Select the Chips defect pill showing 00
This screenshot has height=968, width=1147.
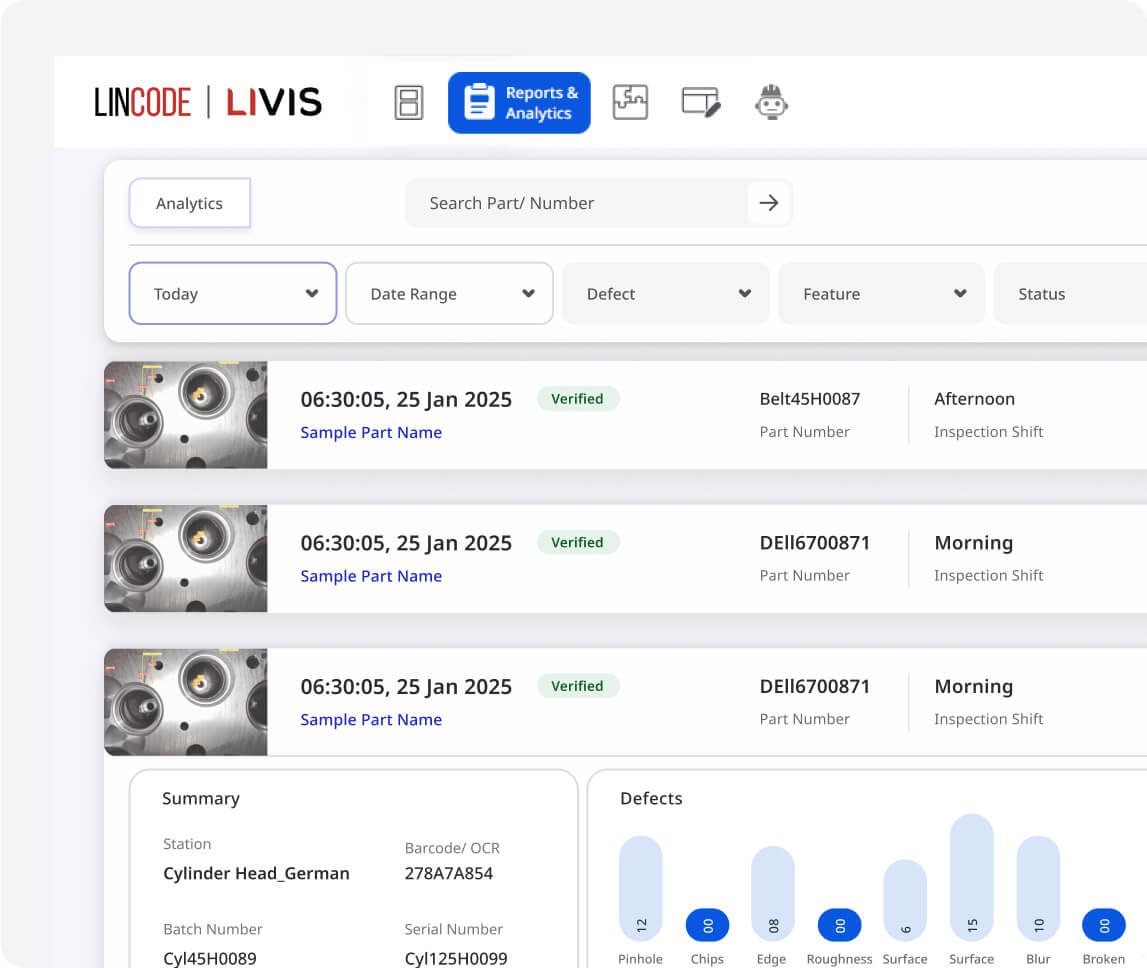[707, 925]
